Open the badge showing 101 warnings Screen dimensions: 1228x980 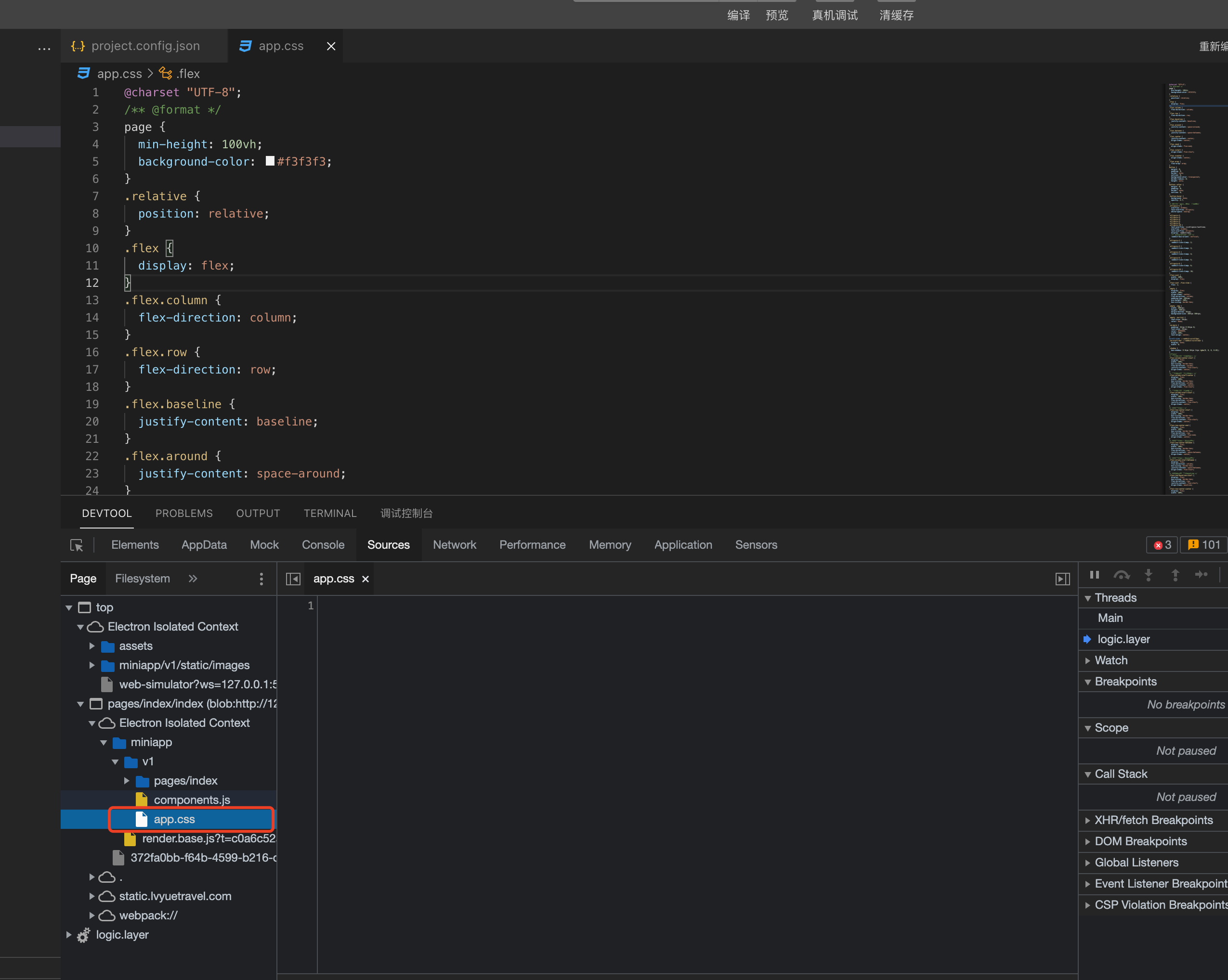(1203, 545)
